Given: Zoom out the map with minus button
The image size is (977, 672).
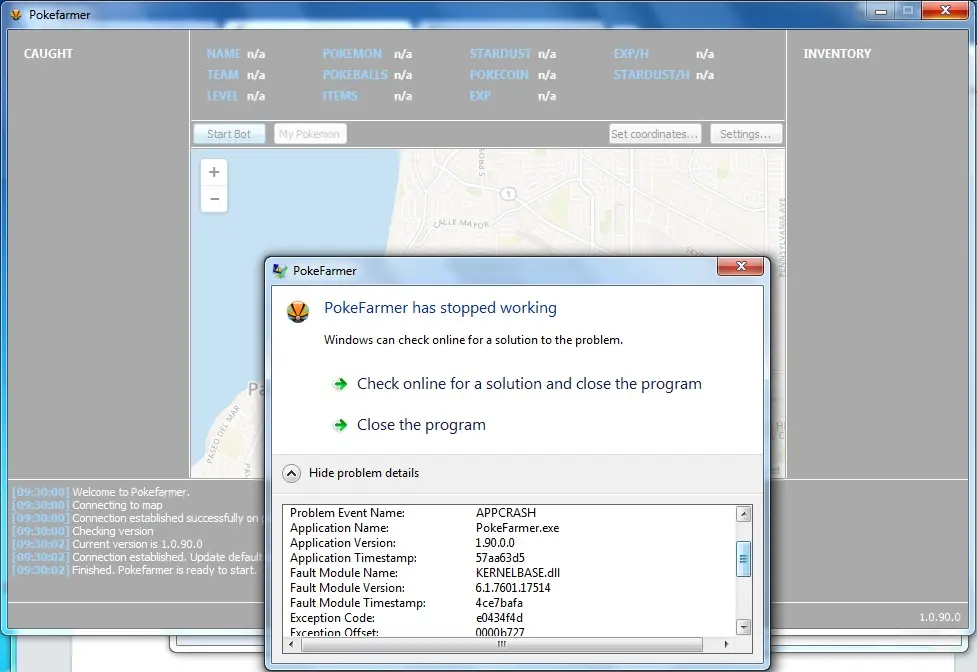Looking at the screenshot, I should click(x=214, y=199).
